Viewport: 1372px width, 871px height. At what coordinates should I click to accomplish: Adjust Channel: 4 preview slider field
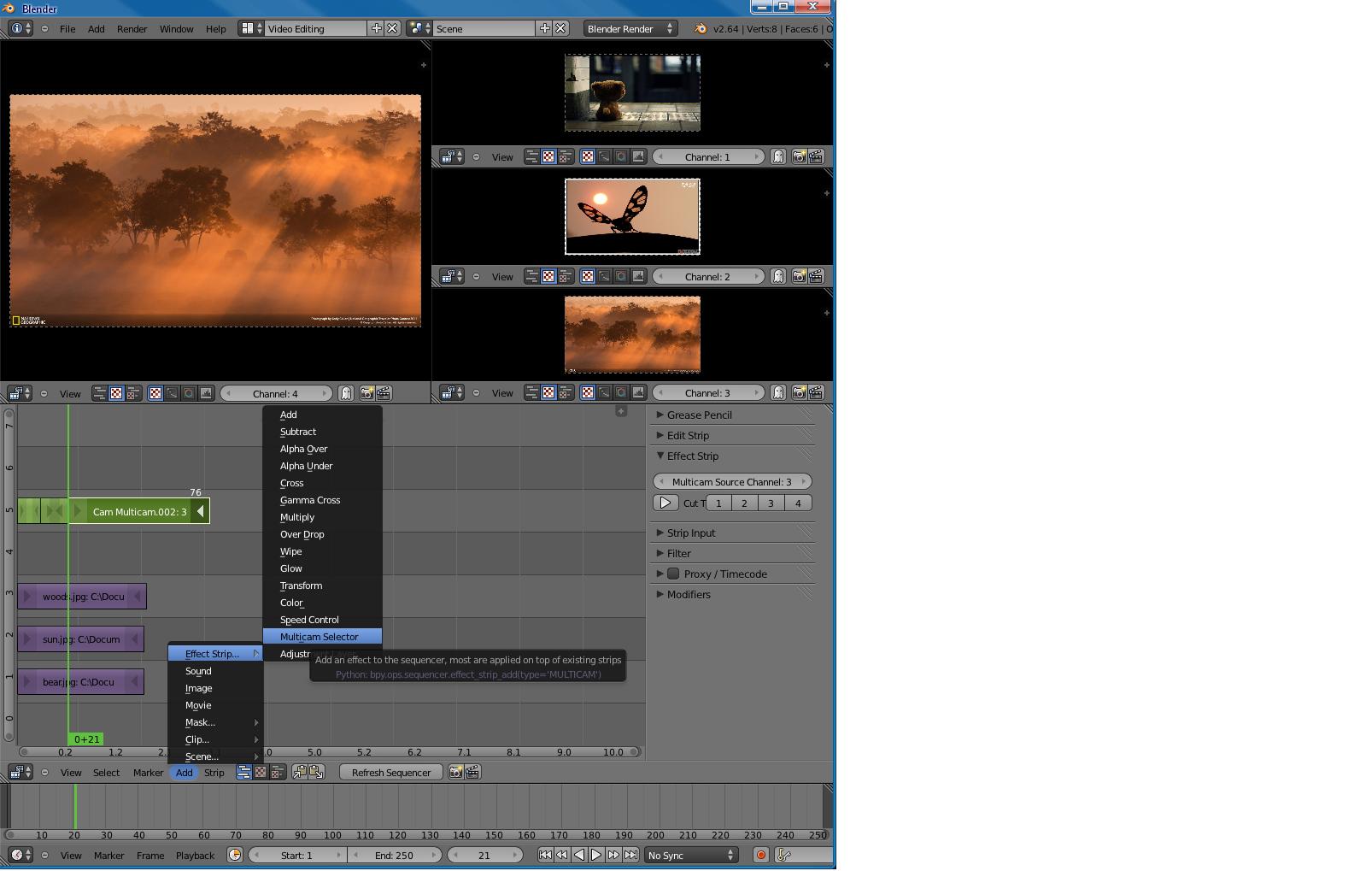coord(276,393)
